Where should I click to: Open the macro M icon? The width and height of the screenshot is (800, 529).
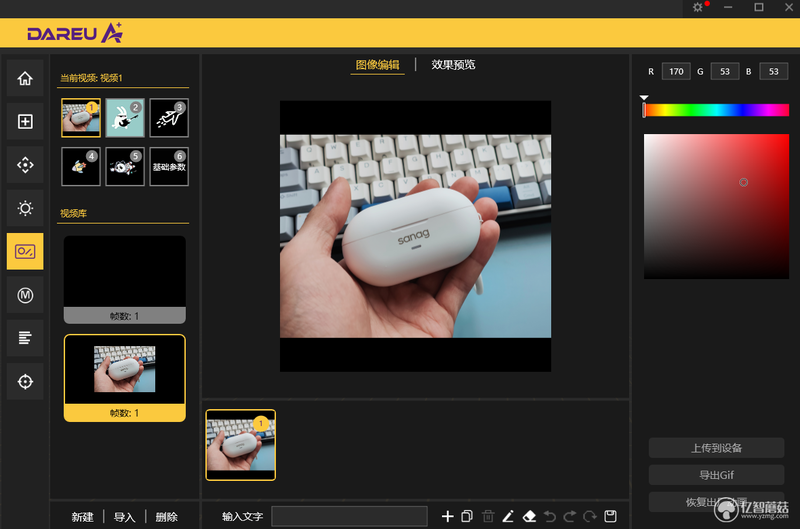(25, 295)
